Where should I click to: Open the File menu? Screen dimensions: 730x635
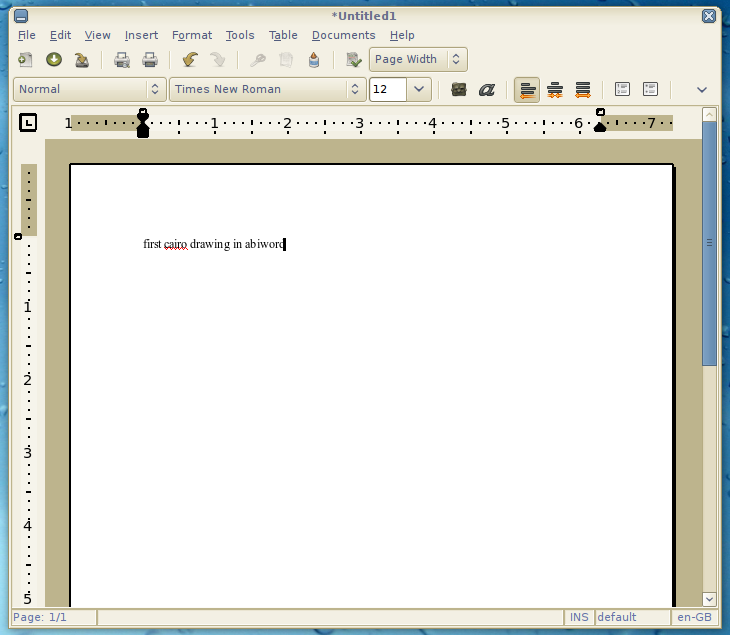click(x=27, y=35)
